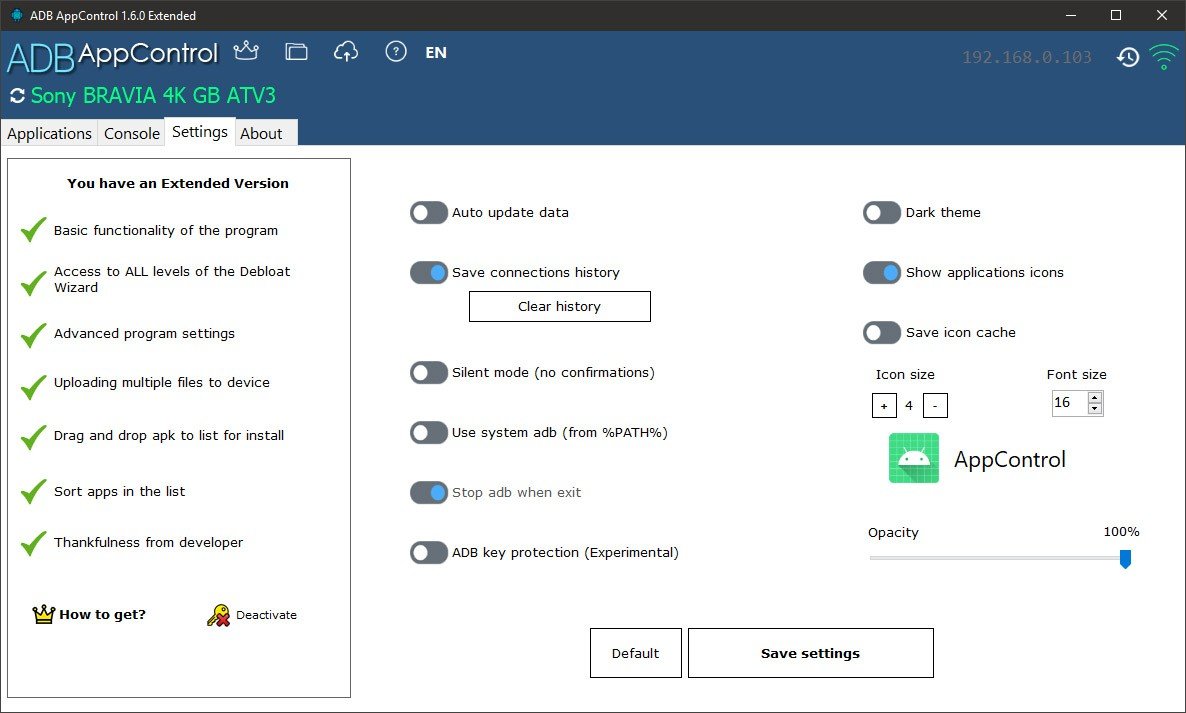The height and width of the screenshot is (713, 1186).
Task: Click the Deactivate key icon
Action: (218, 615)
